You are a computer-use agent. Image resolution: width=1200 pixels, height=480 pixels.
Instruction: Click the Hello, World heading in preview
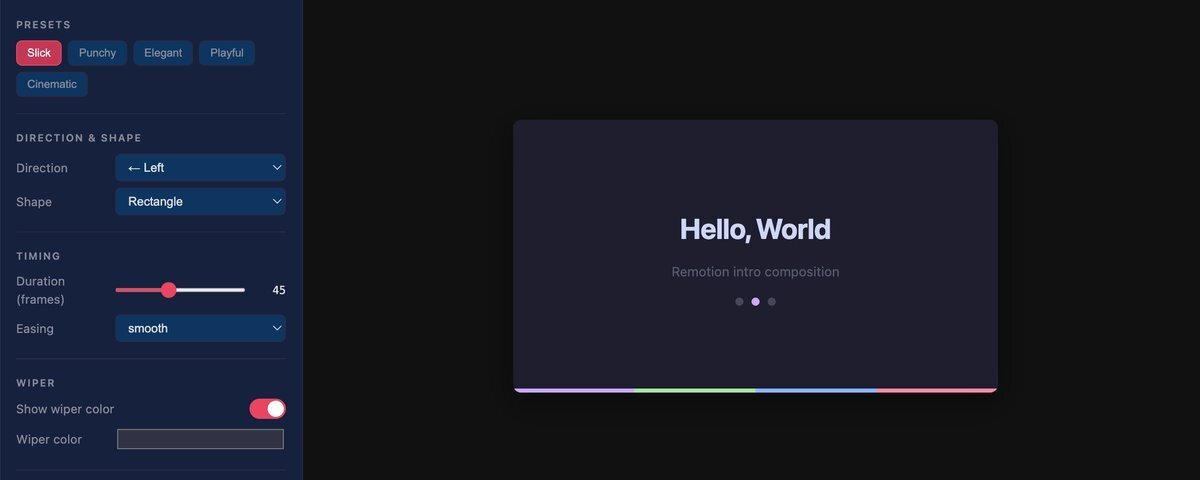[x=755, y=229]
